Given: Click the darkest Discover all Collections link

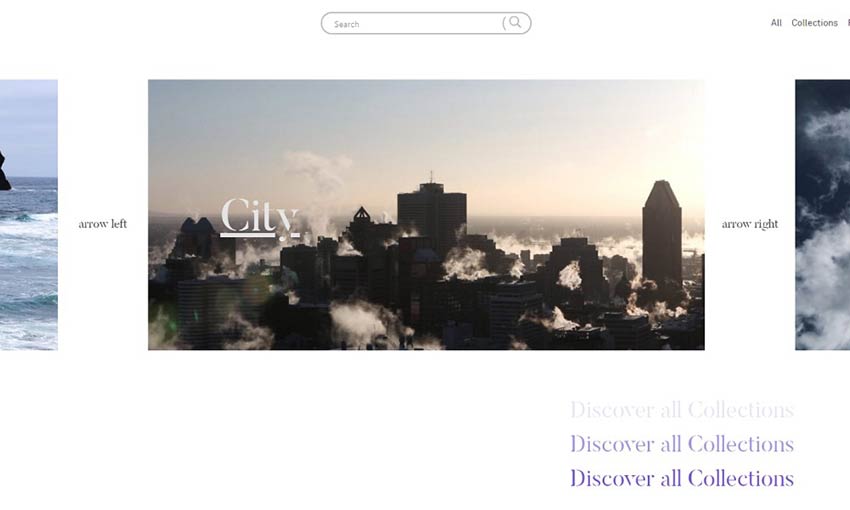Looking at the screenshot, I should coord(681,478).
